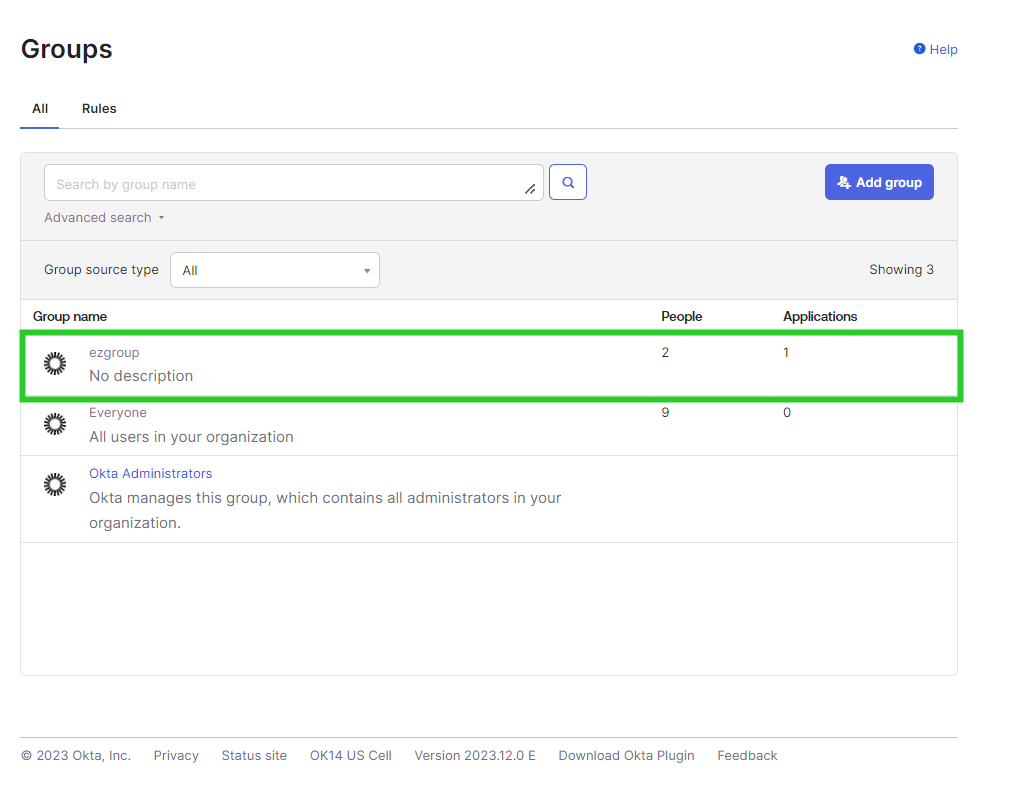Select the All tab

click(x=40, y=109)
